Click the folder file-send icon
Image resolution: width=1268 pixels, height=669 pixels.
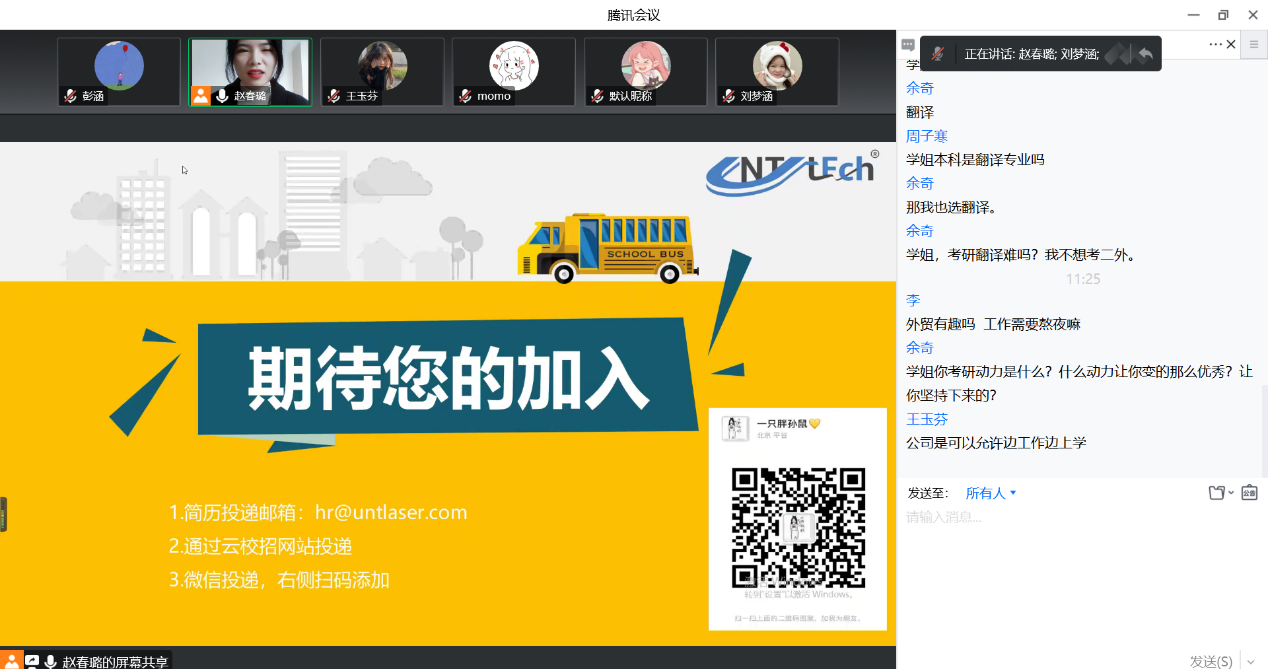click(x=1216, y=492)
